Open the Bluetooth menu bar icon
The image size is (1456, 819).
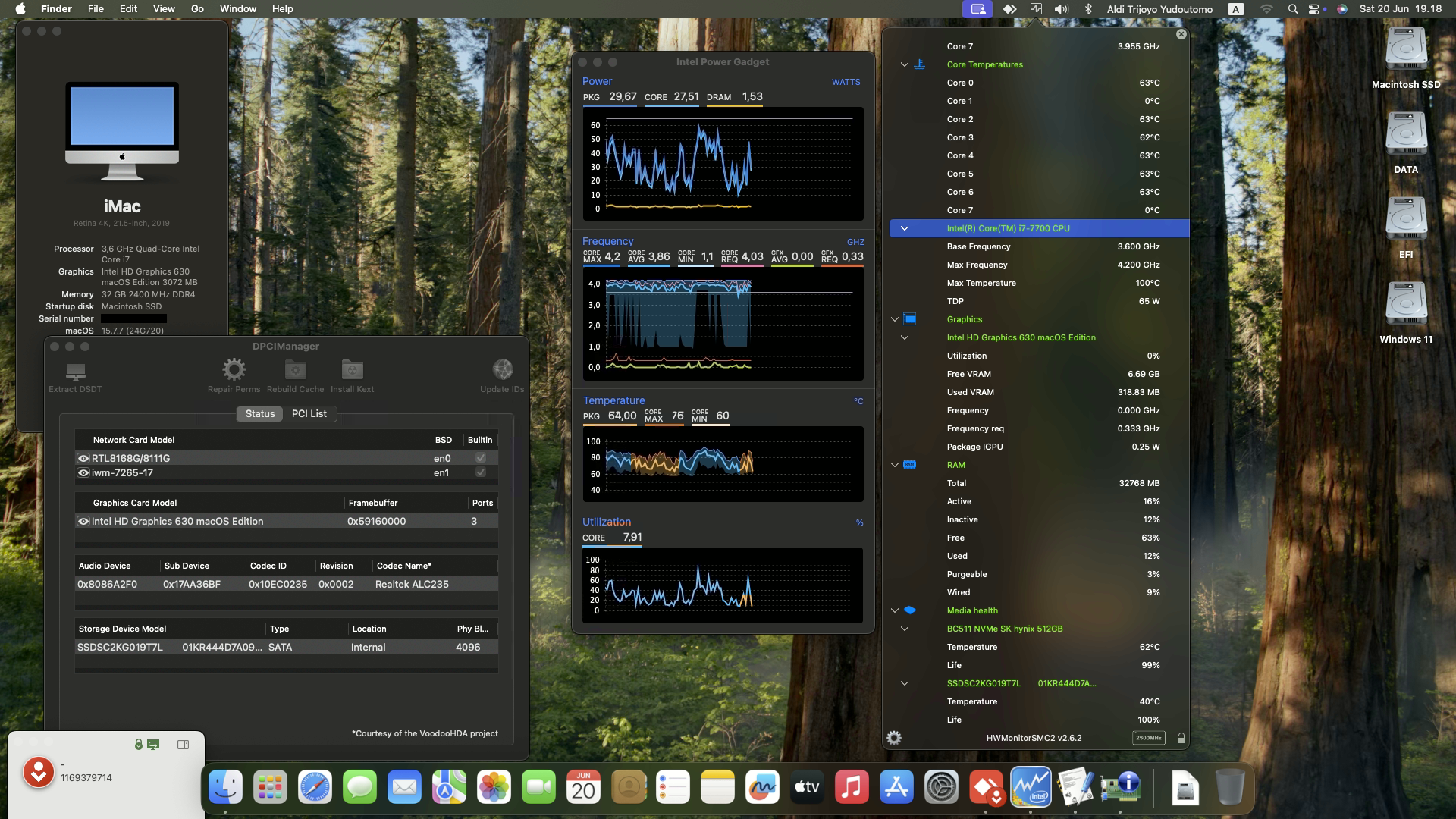click(1087, 9)
